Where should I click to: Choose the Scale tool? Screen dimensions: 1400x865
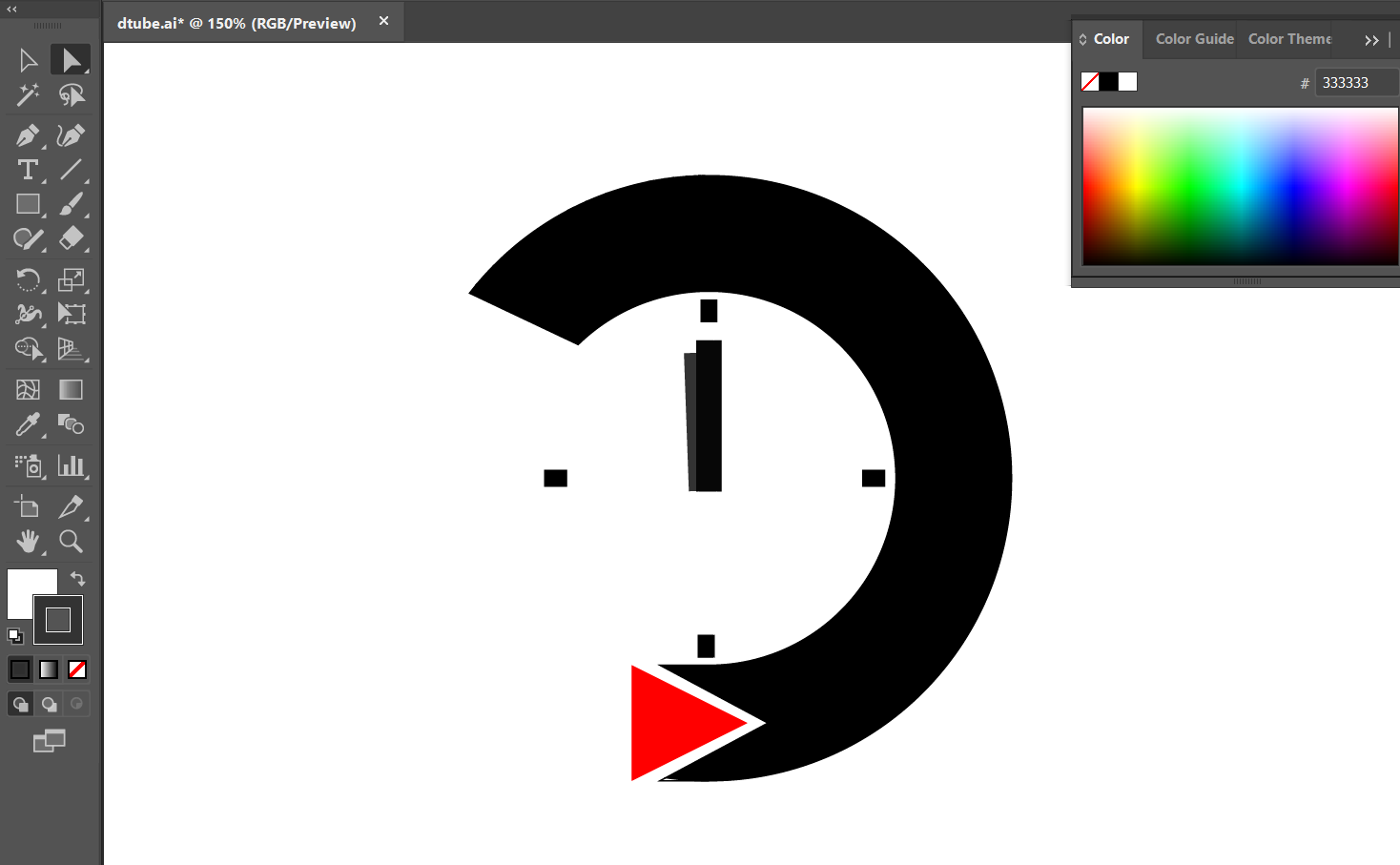point(71,279)
